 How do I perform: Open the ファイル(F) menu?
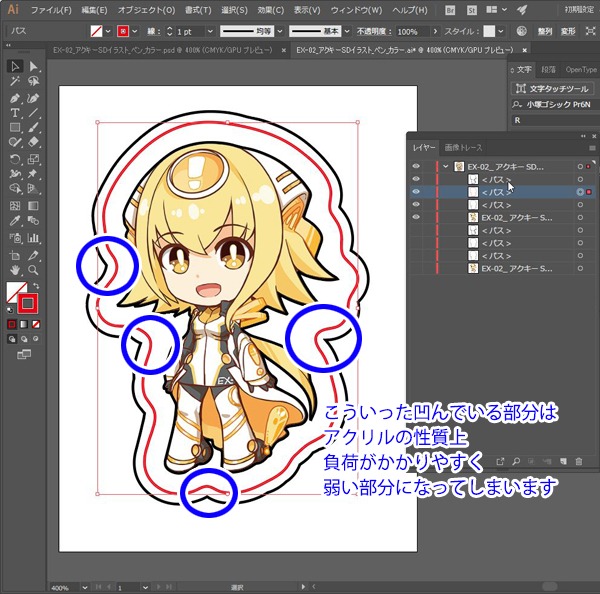[x=51, y=10]
